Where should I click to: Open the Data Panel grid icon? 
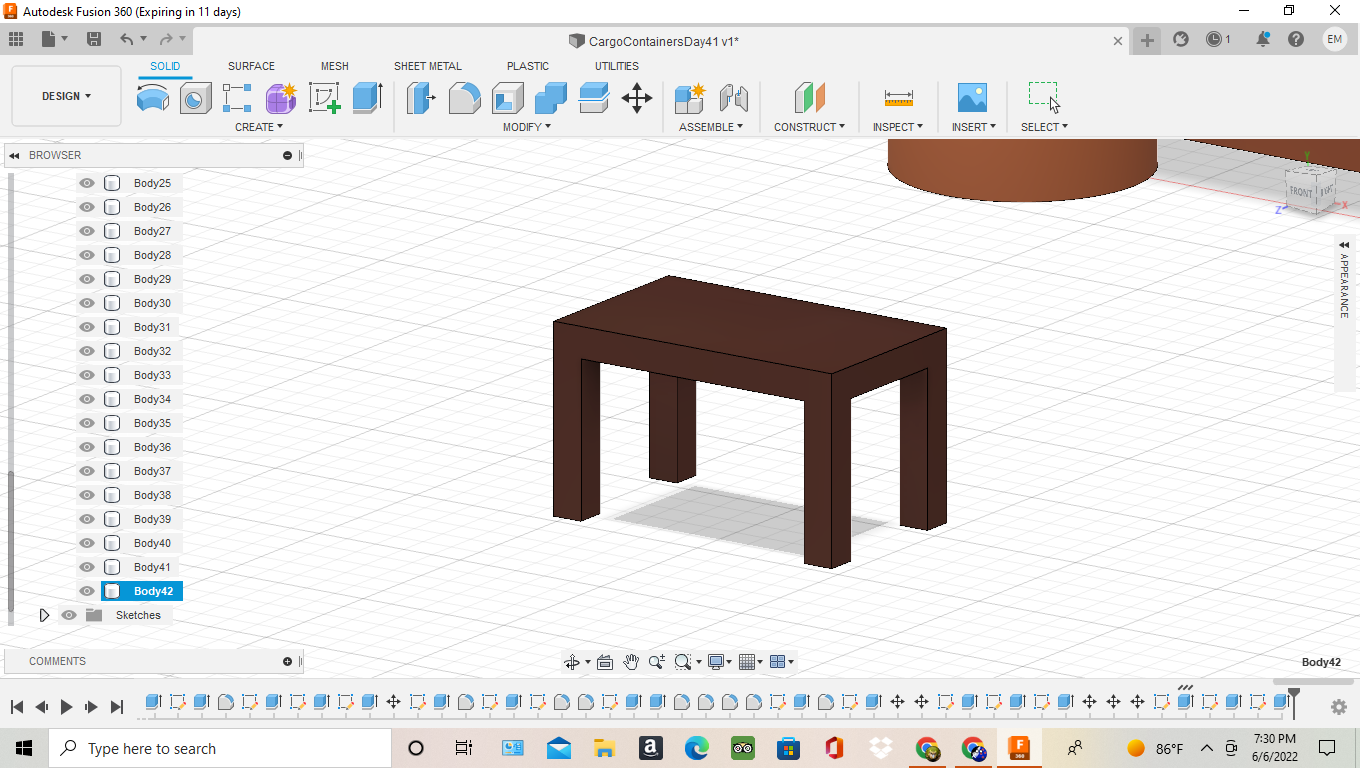tap(15, 39)
